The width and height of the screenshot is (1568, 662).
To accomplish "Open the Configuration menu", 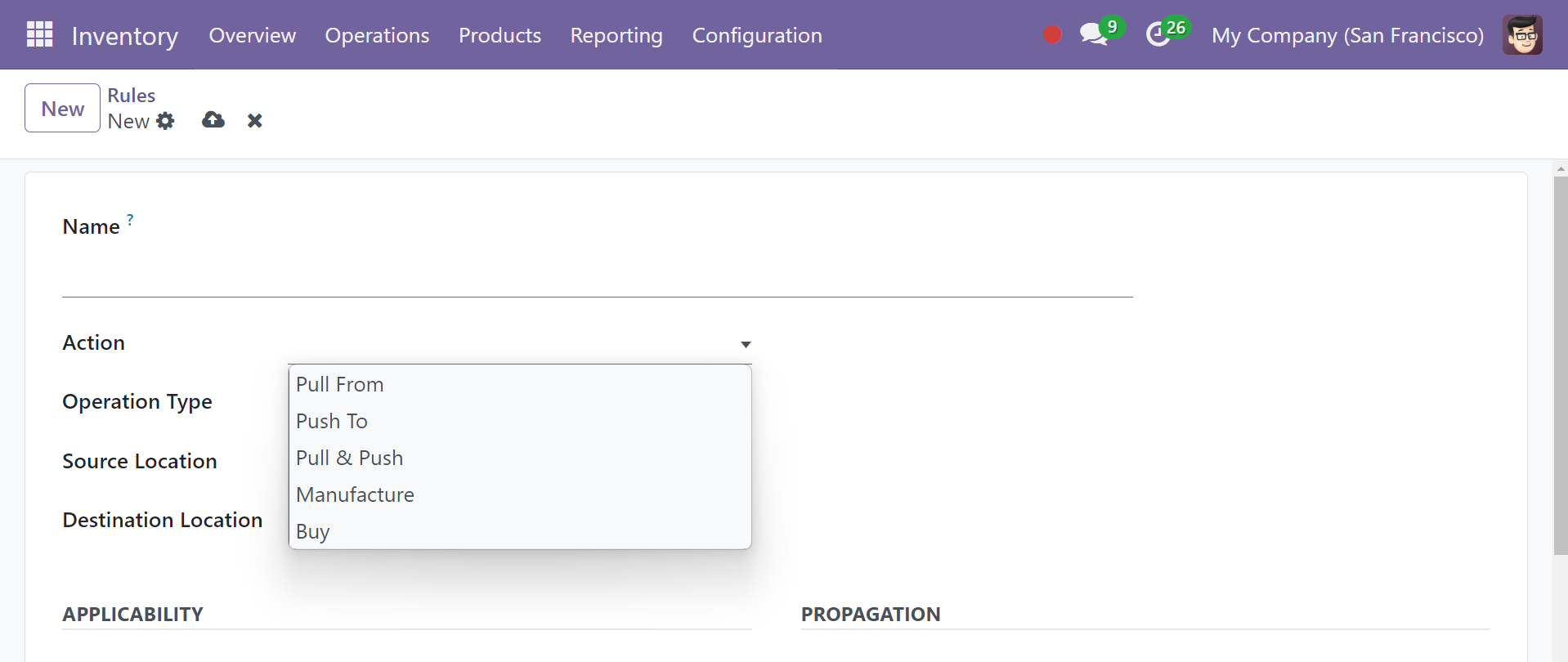I will click(x=757, y=35).
